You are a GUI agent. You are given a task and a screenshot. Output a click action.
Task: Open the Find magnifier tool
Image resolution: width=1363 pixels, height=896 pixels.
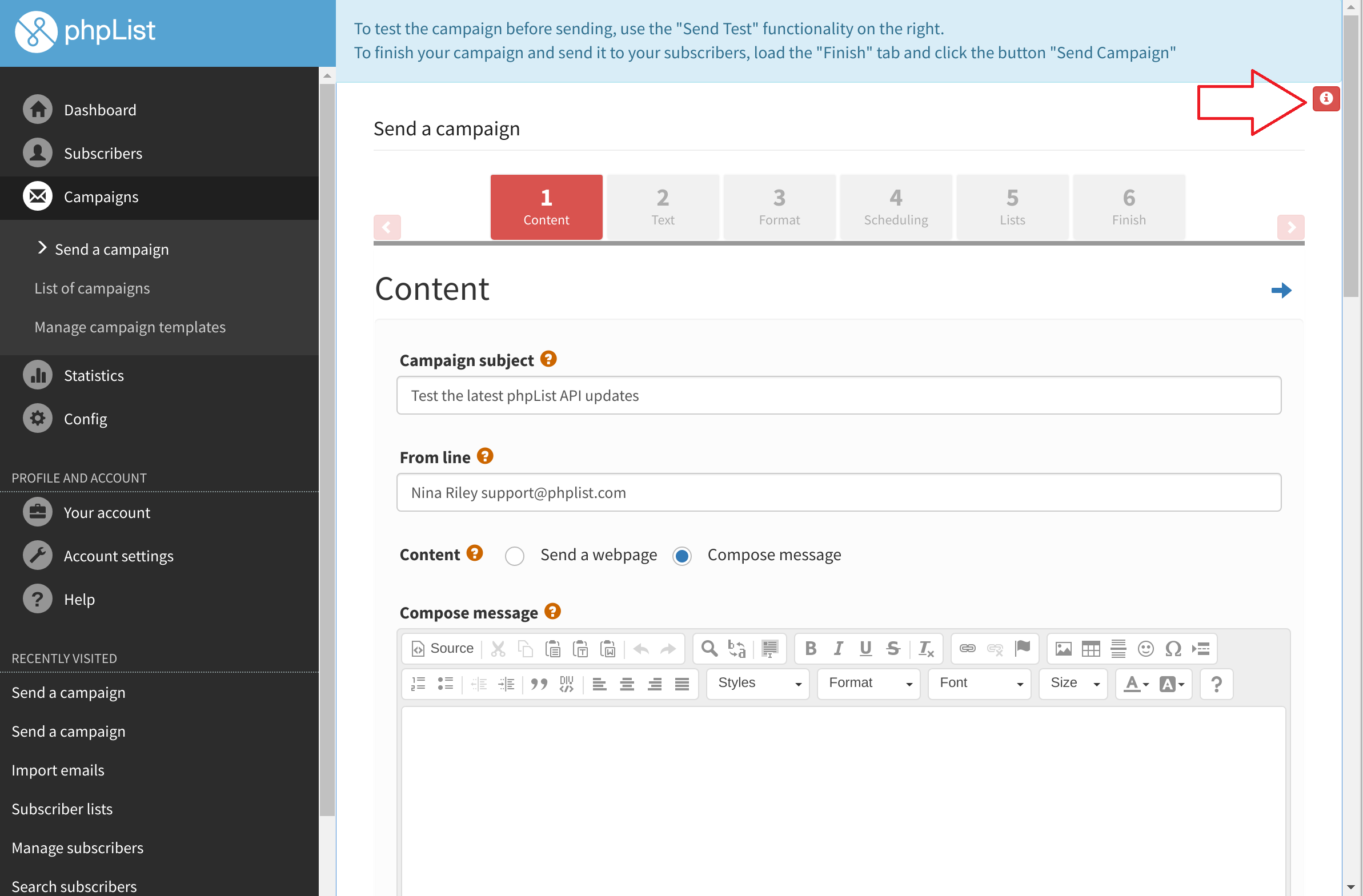(x=709, y=649)
